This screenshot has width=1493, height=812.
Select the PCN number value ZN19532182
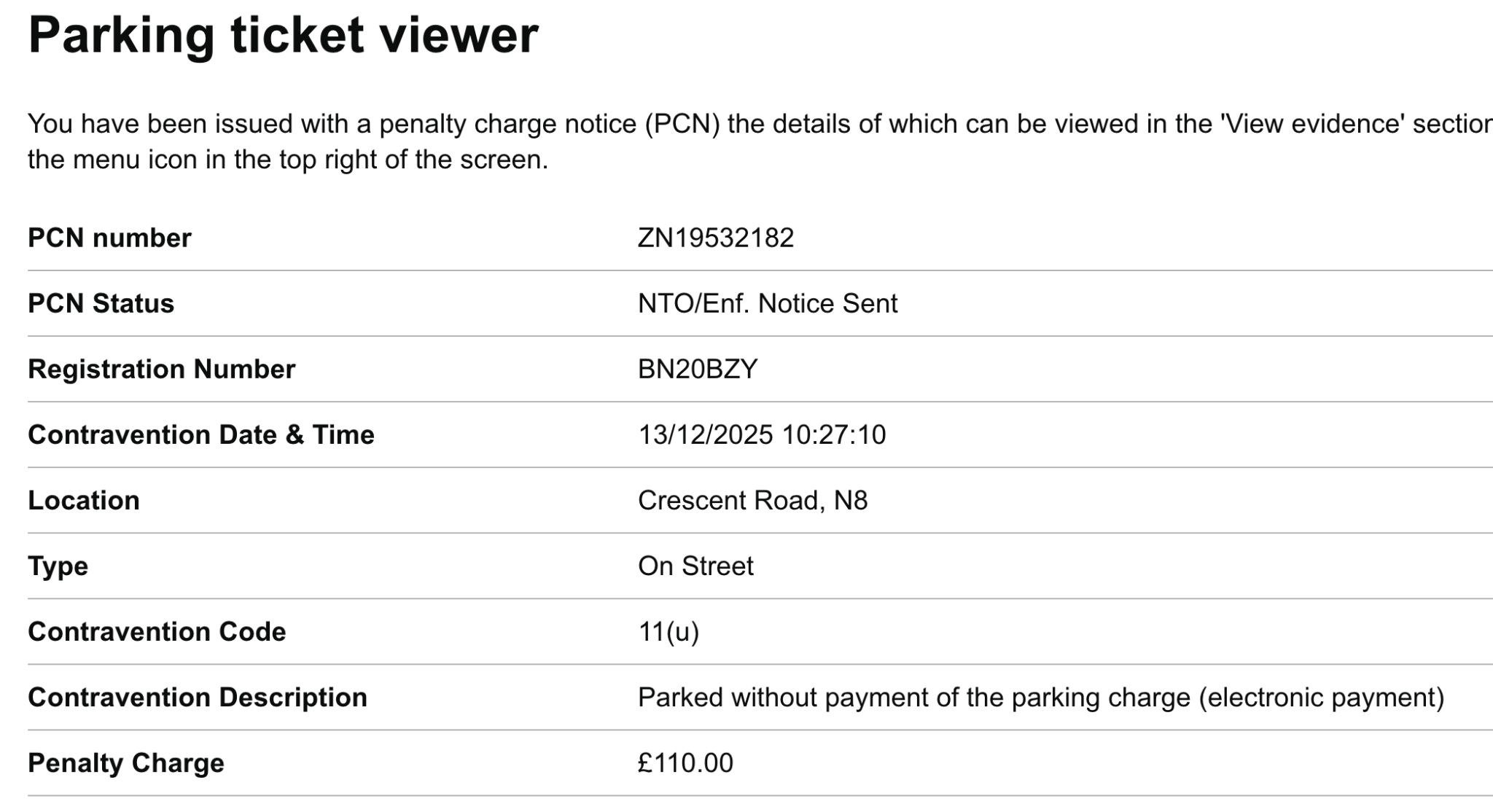[x=715, y=238]
